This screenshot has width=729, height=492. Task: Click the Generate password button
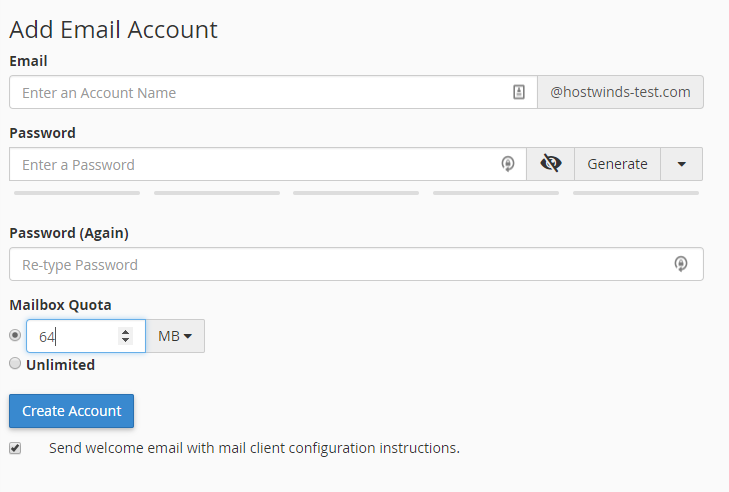pyautogui.click(x=617, y=164)
